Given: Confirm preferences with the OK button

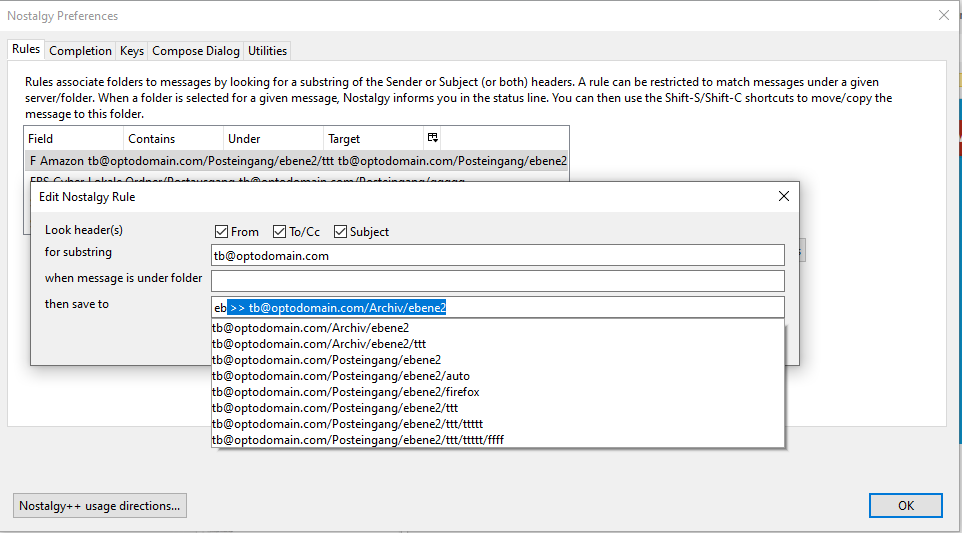Looking at the screenshot, I should pos(906,506).
